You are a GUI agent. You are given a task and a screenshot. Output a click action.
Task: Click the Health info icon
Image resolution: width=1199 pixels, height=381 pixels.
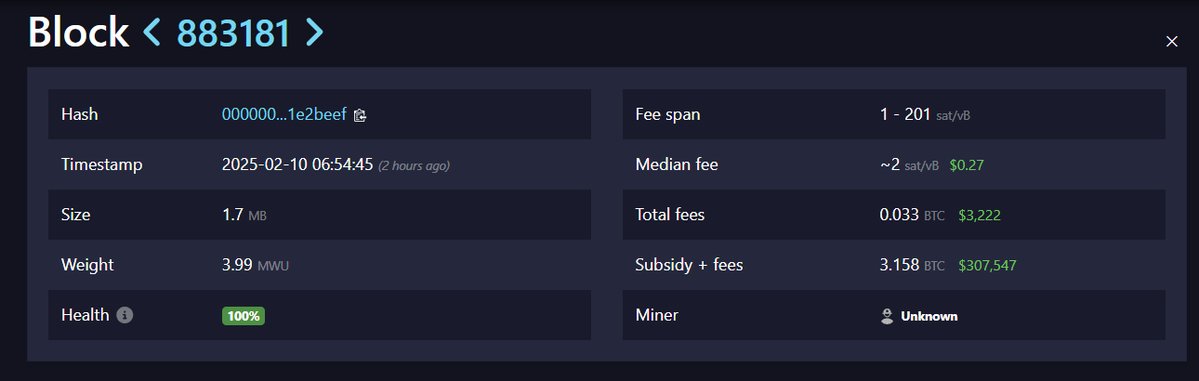(125, 314)
